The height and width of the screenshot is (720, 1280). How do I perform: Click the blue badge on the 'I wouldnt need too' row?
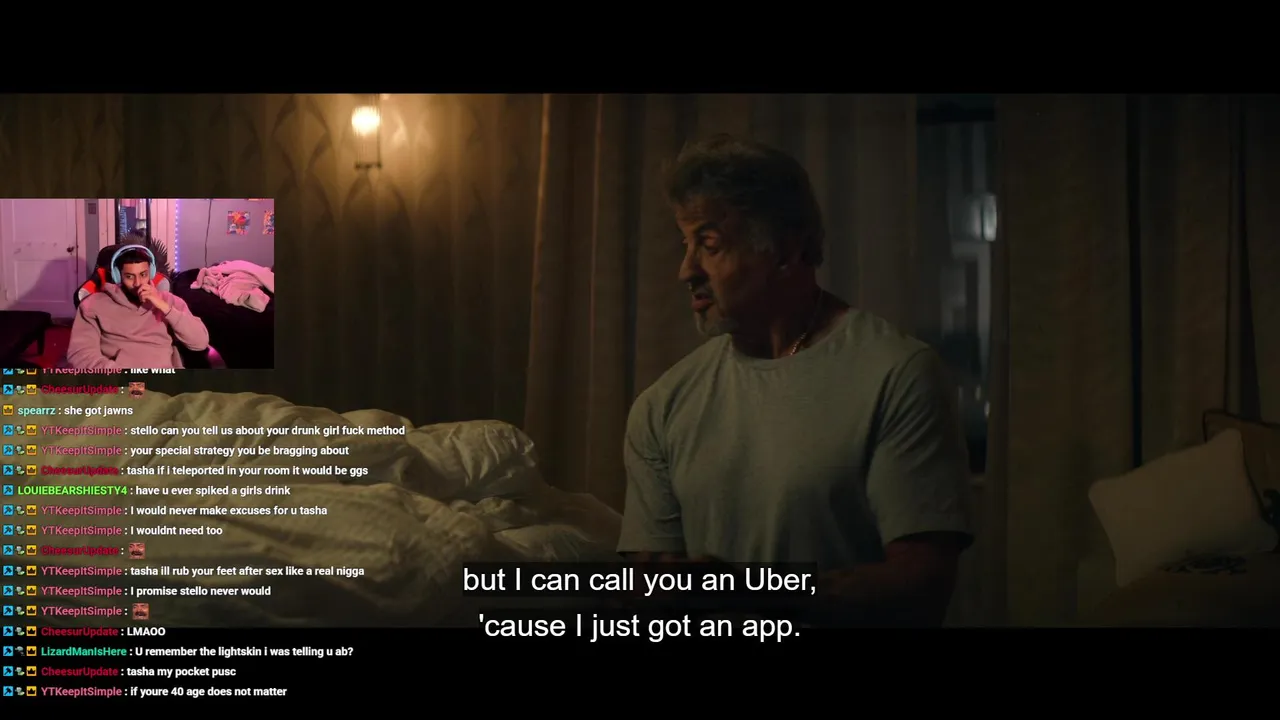(8, 530)
